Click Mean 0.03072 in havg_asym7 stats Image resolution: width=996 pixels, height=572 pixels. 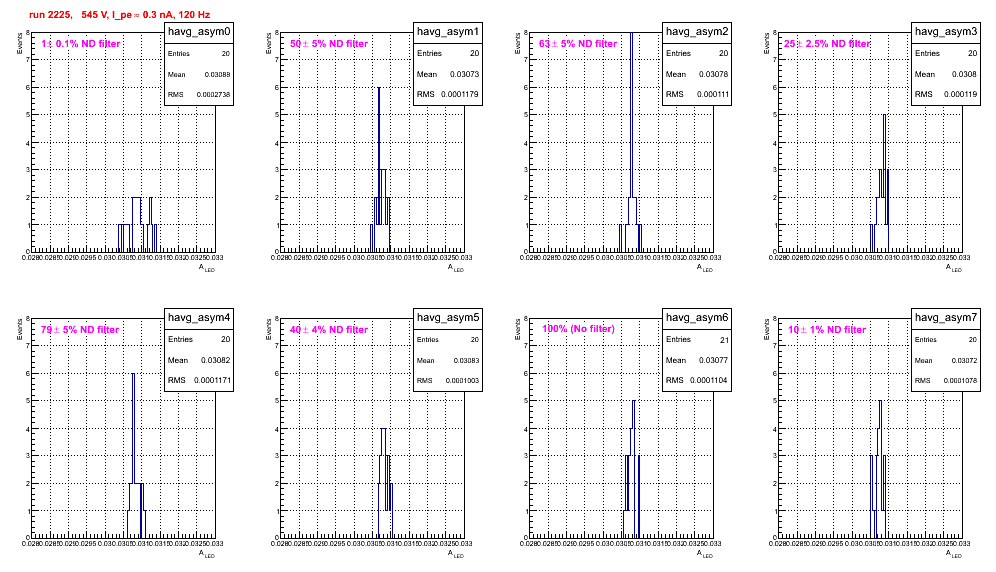[x=946, y=360]
